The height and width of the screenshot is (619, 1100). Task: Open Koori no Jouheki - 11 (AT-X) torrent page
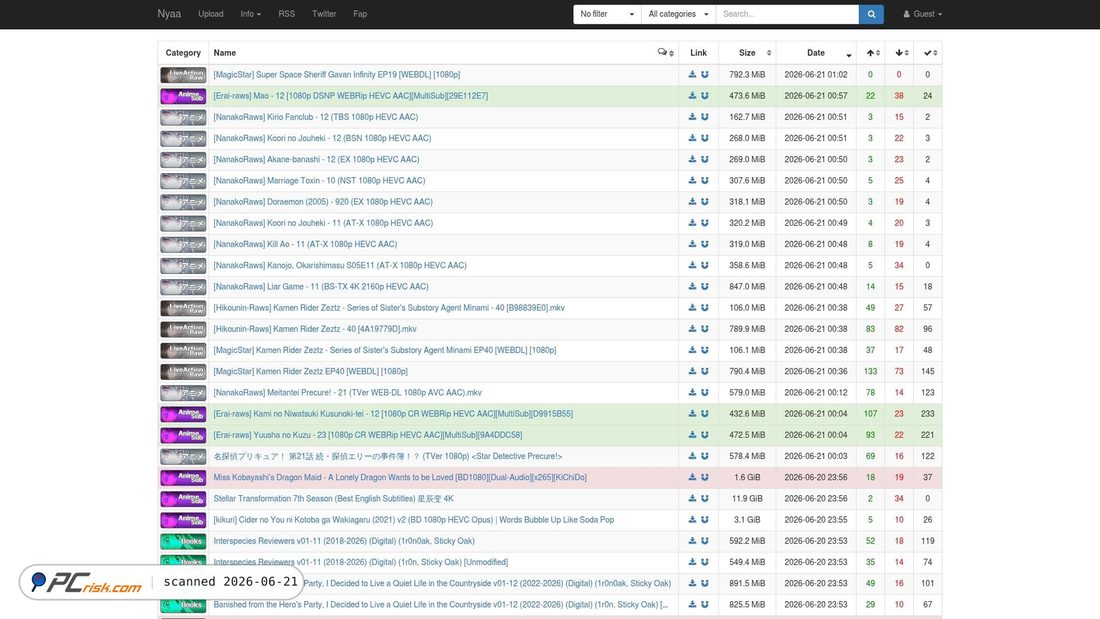coord(323,223)
